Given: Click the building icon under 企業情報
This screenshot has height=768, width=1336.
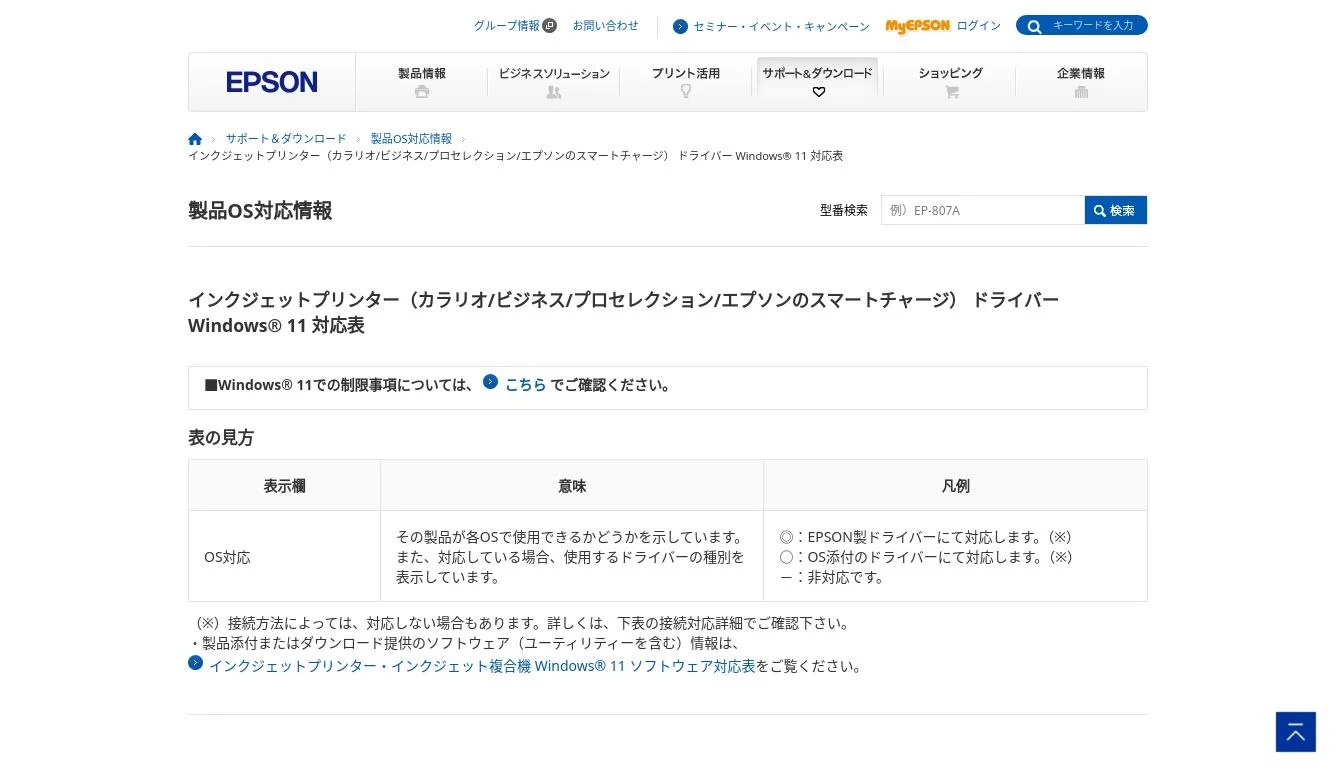Looking at the screenshot, I should coord(1081,92).
